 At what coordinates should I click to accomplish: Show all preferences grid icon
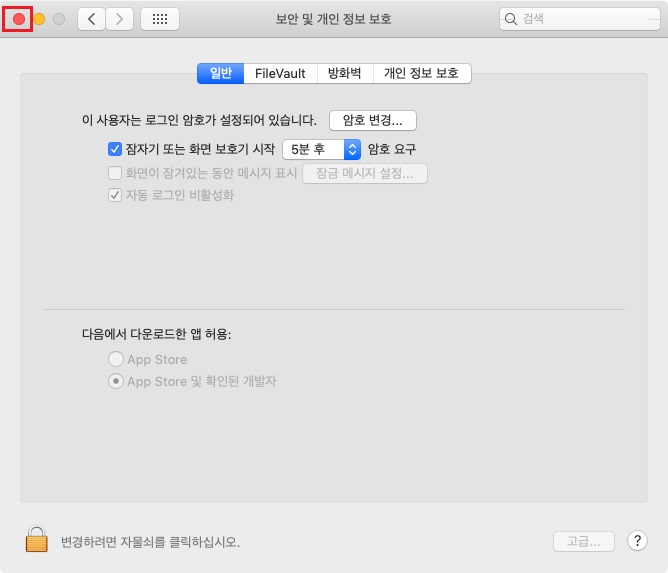[x=160, y=19]
